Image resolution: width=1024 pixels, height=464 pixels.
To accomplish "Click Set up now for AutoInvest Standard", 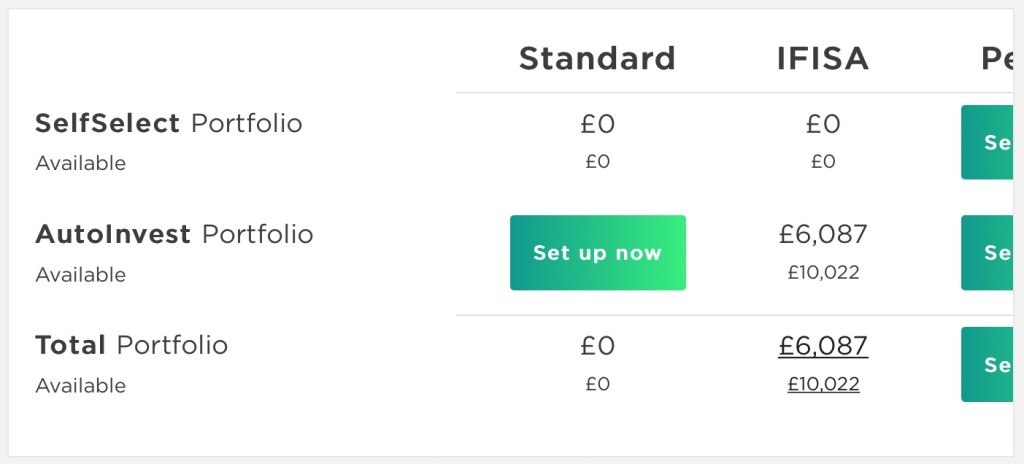I will pyautogui.click(x=597, y=253).
